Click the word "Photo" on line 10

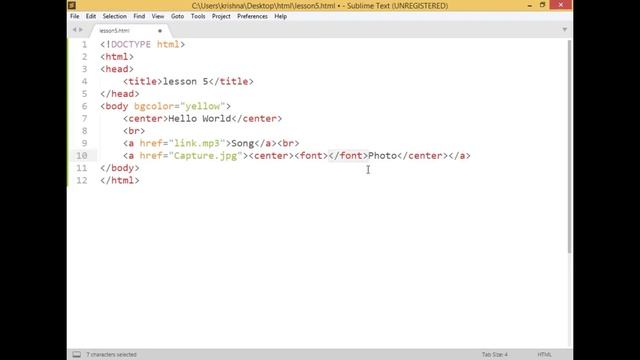coord(382,156)
